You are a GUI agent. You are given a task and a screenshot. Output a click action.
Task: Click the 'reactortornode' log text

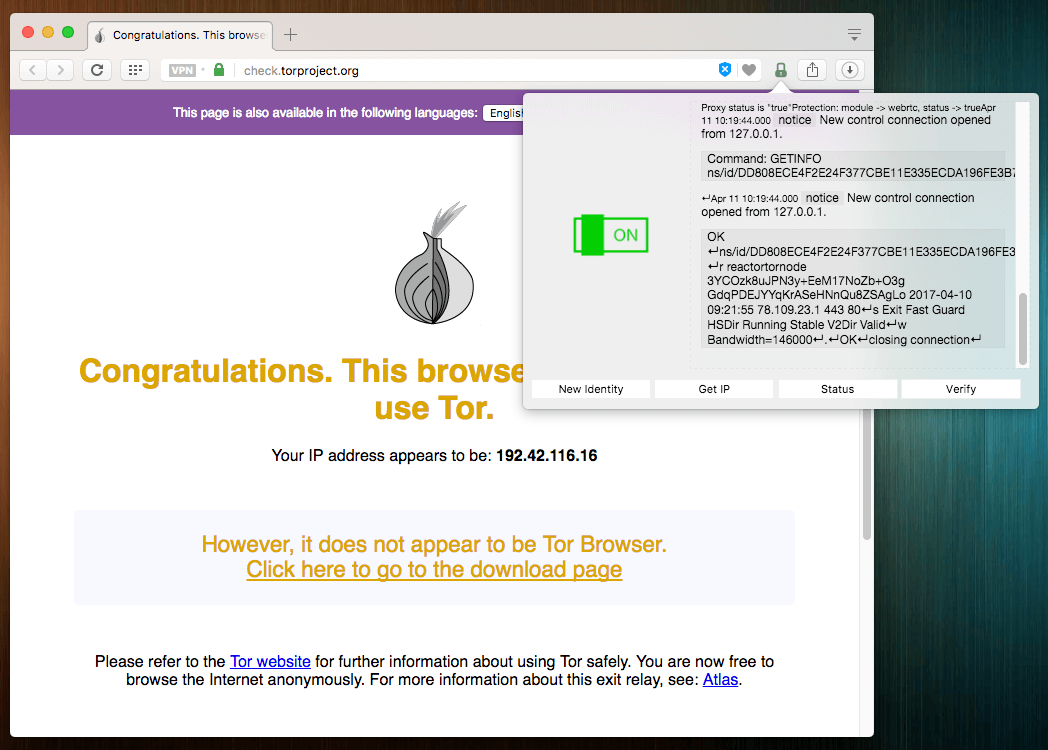coord(767,267)
